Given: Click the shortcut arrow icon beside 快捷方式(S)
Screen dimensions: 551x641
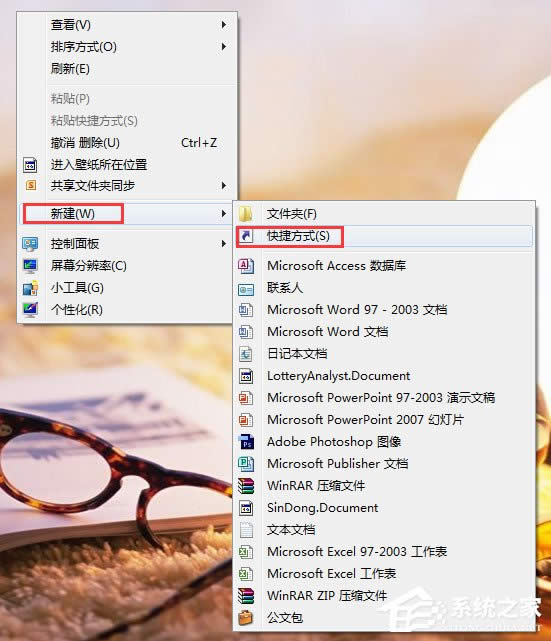Looking at the screenshot, I should pyautogui.click(x=246, y=236).
